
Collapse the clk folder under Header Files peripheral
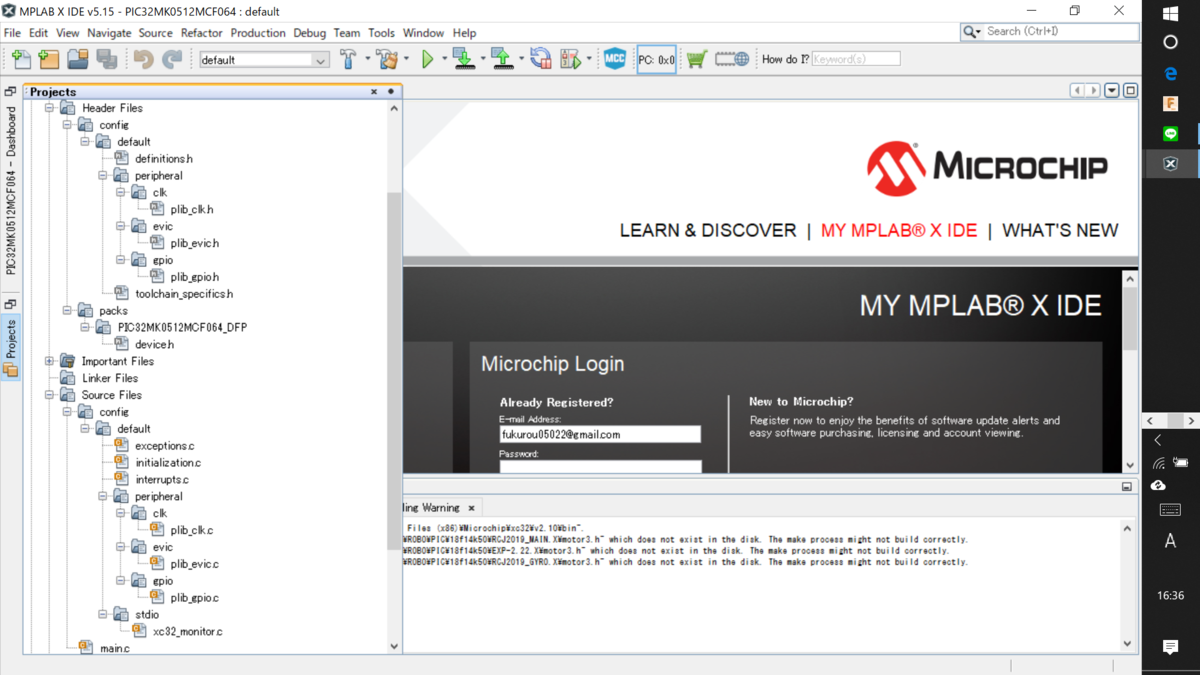coord(121,192)
